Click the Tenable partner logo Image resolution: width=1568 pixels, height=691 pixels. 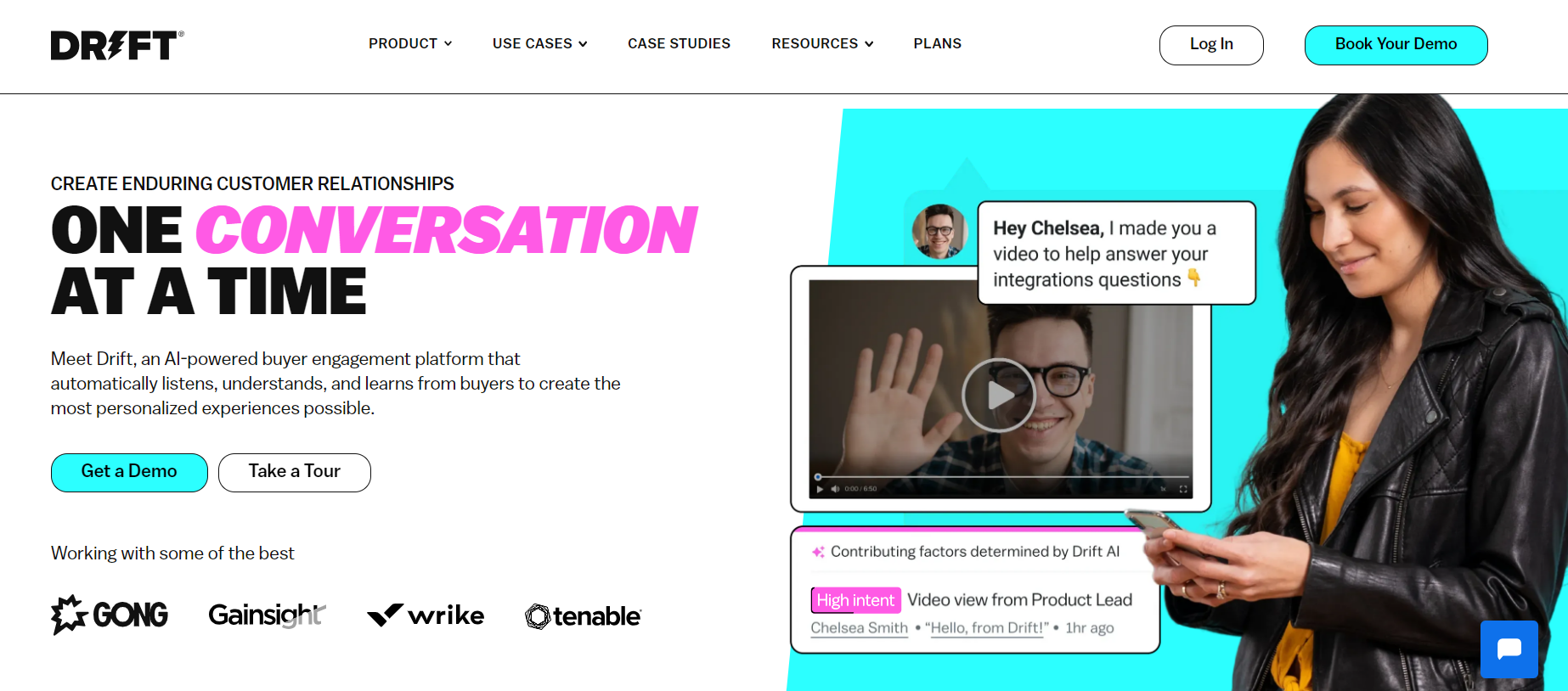(583, 615)
